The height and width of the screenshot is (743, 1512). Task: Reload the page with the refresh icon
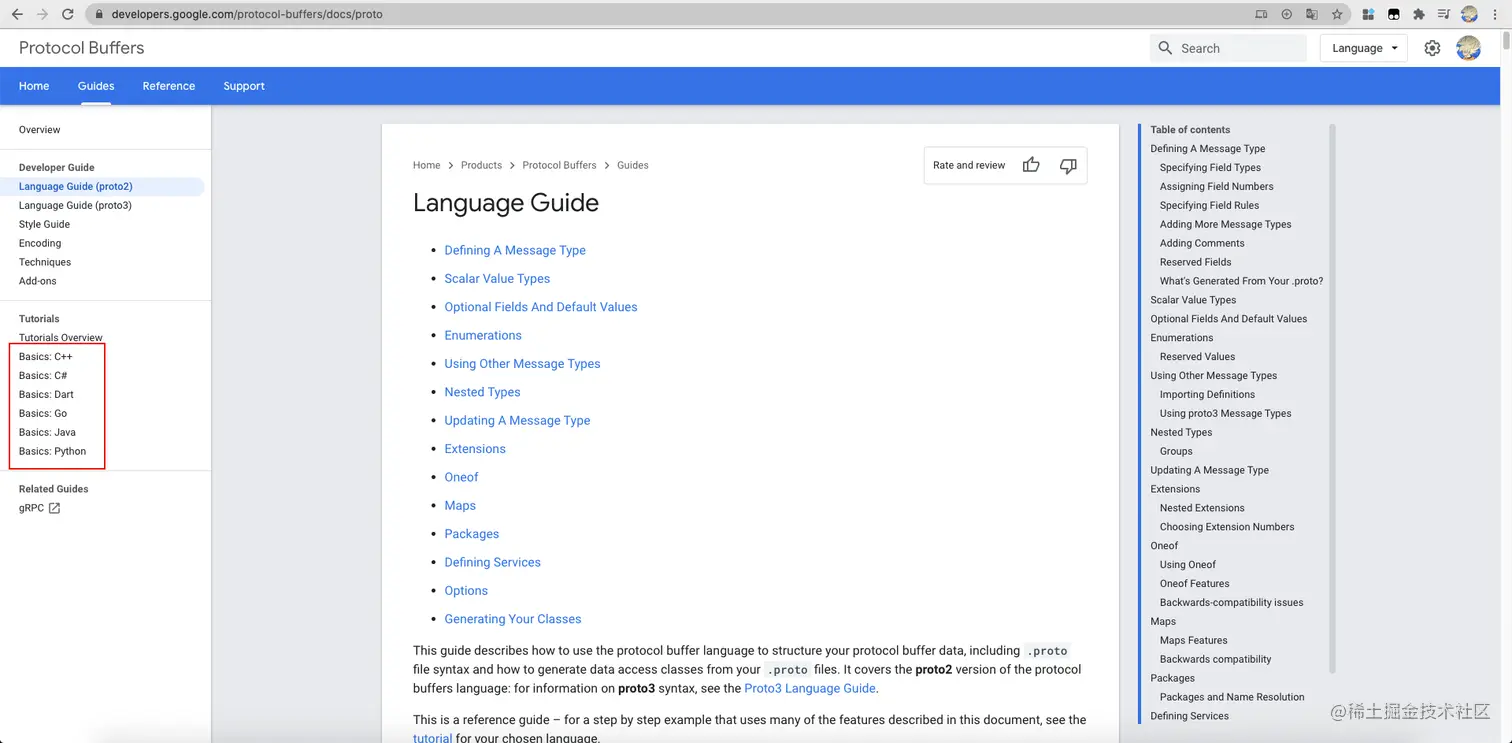[x=67, y=14]
